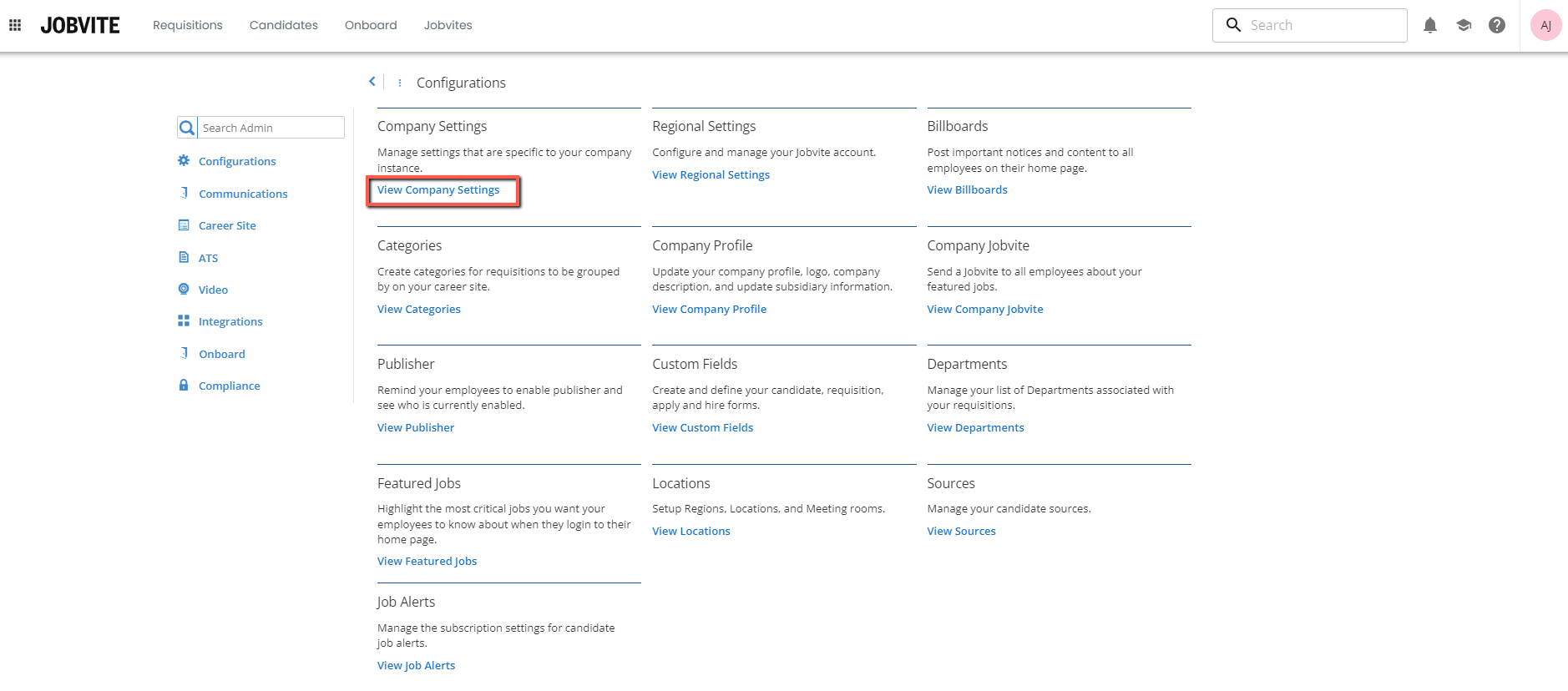Open View Custom Fields link
1568x691 pixels.
coord(702,427)
